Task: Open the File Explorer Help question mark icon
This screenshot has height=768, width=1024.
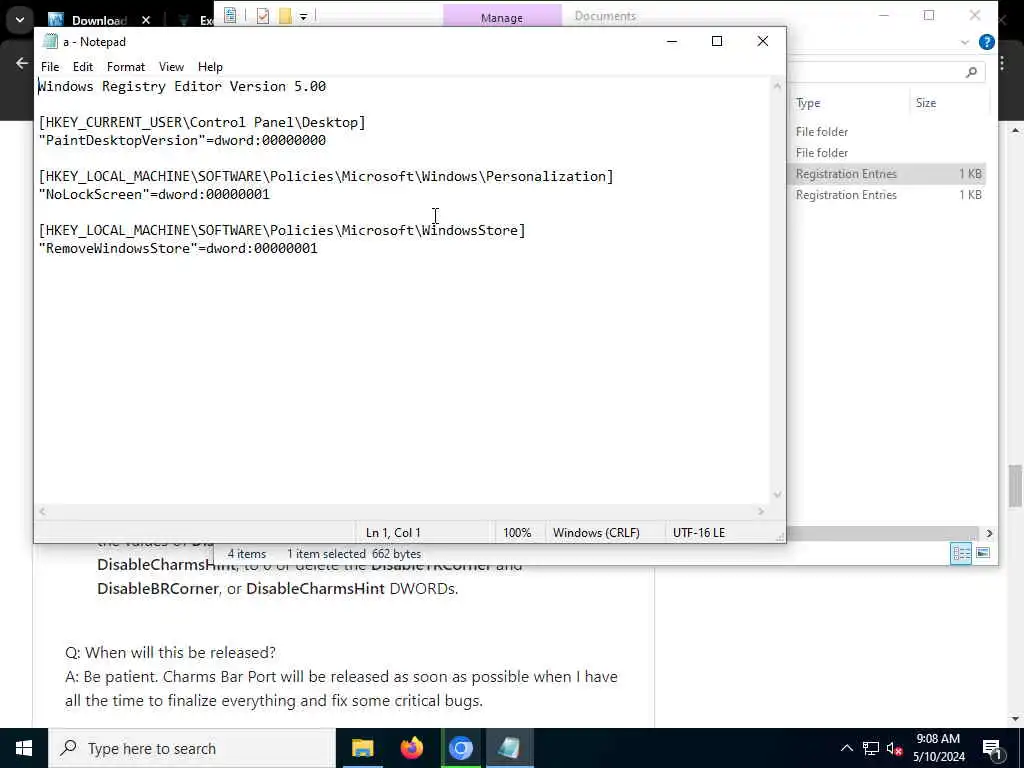Action: coord(987,42)
